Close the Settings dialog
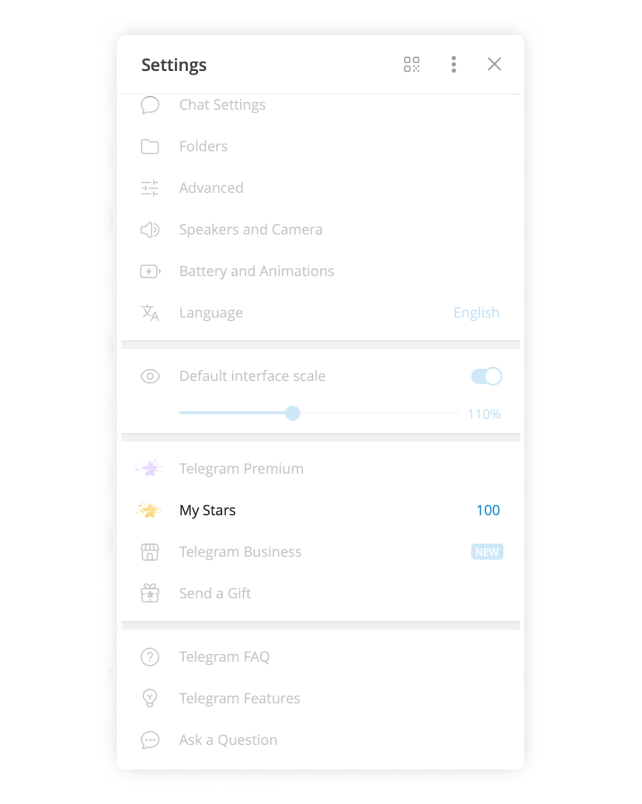Image resolution: width=642 pixels, height=804 pixels. pyautogui.click(x=494, y=65)
